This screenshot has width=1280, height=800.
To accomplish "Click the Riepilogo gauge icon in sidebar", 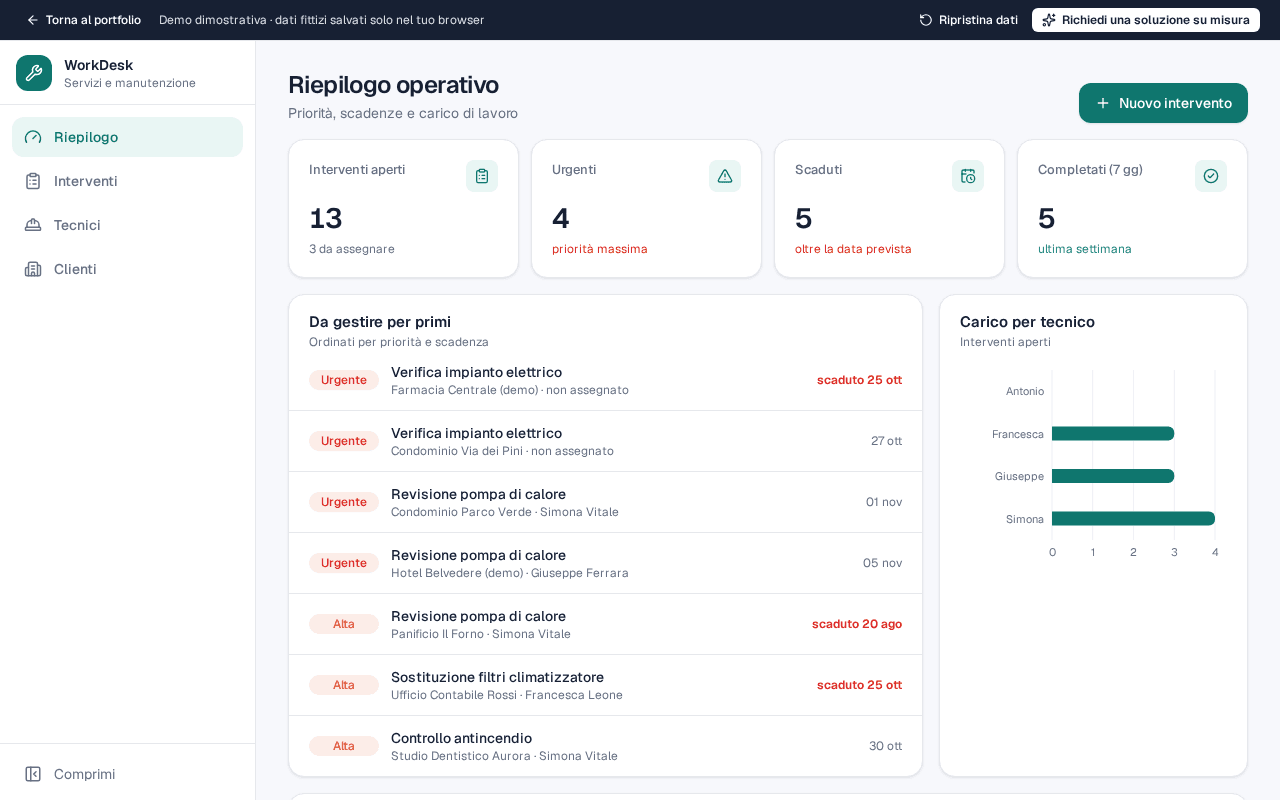I will (33, 137).
